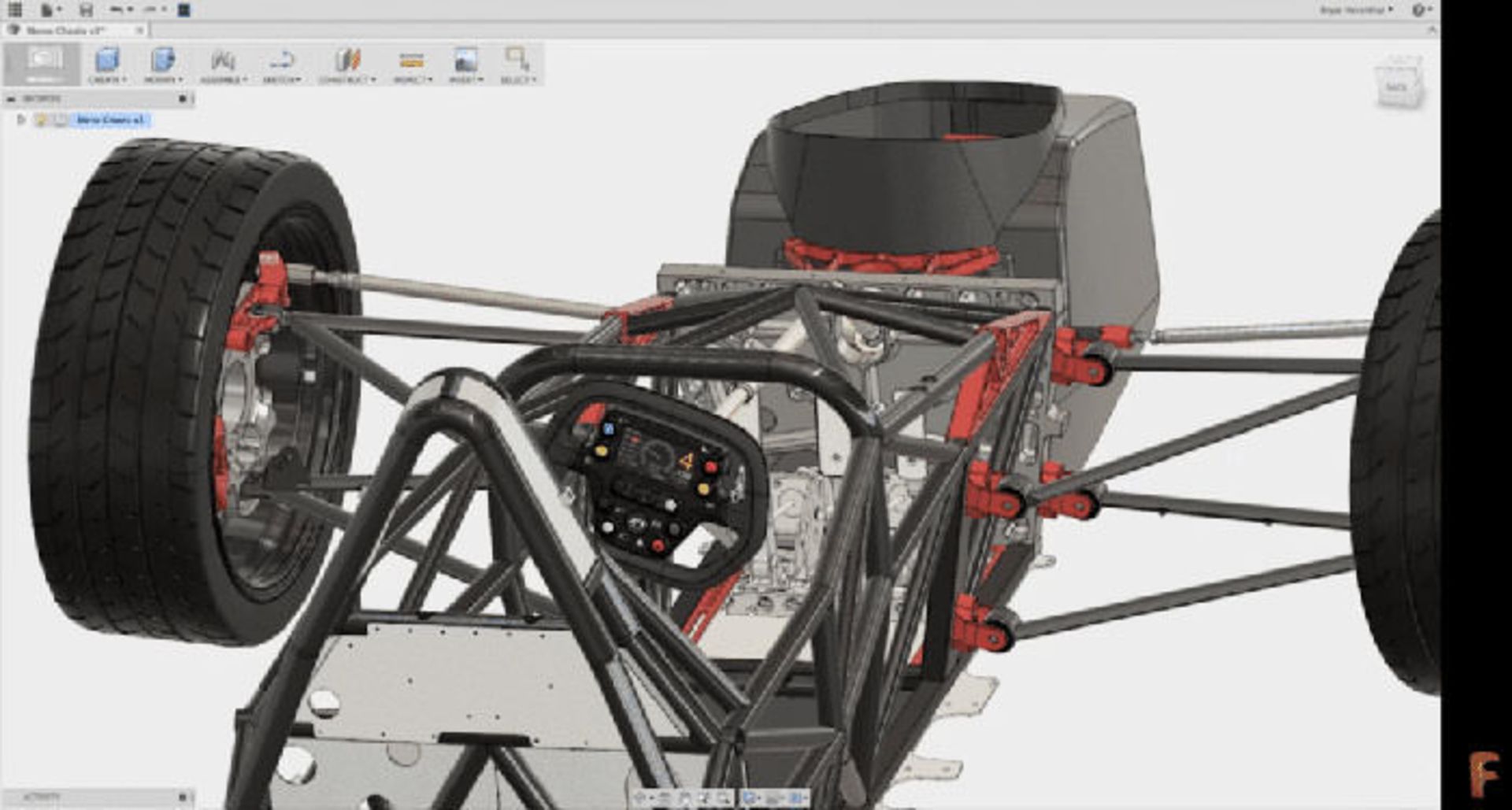
Task: Click the ViewCube in the viewport
Action: click(x=1399, y=83)
